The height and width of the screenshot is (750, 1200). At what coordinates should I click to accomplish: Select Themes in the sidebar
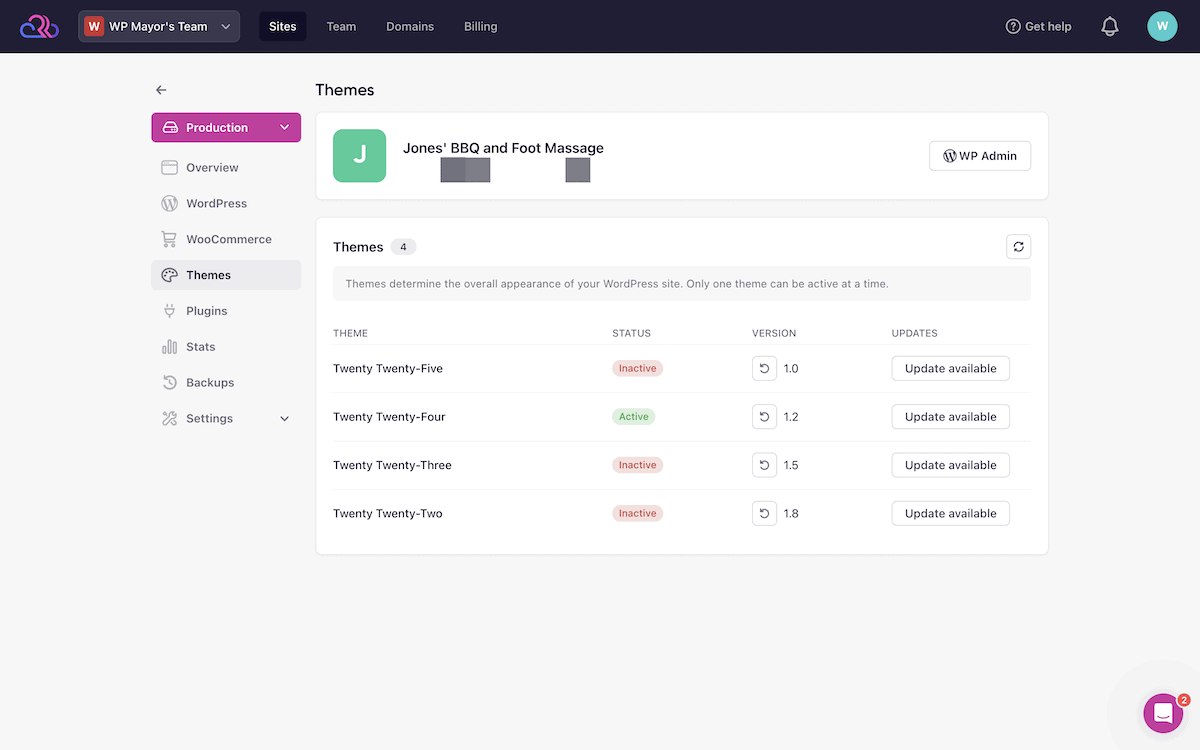[x=226, y=275]
